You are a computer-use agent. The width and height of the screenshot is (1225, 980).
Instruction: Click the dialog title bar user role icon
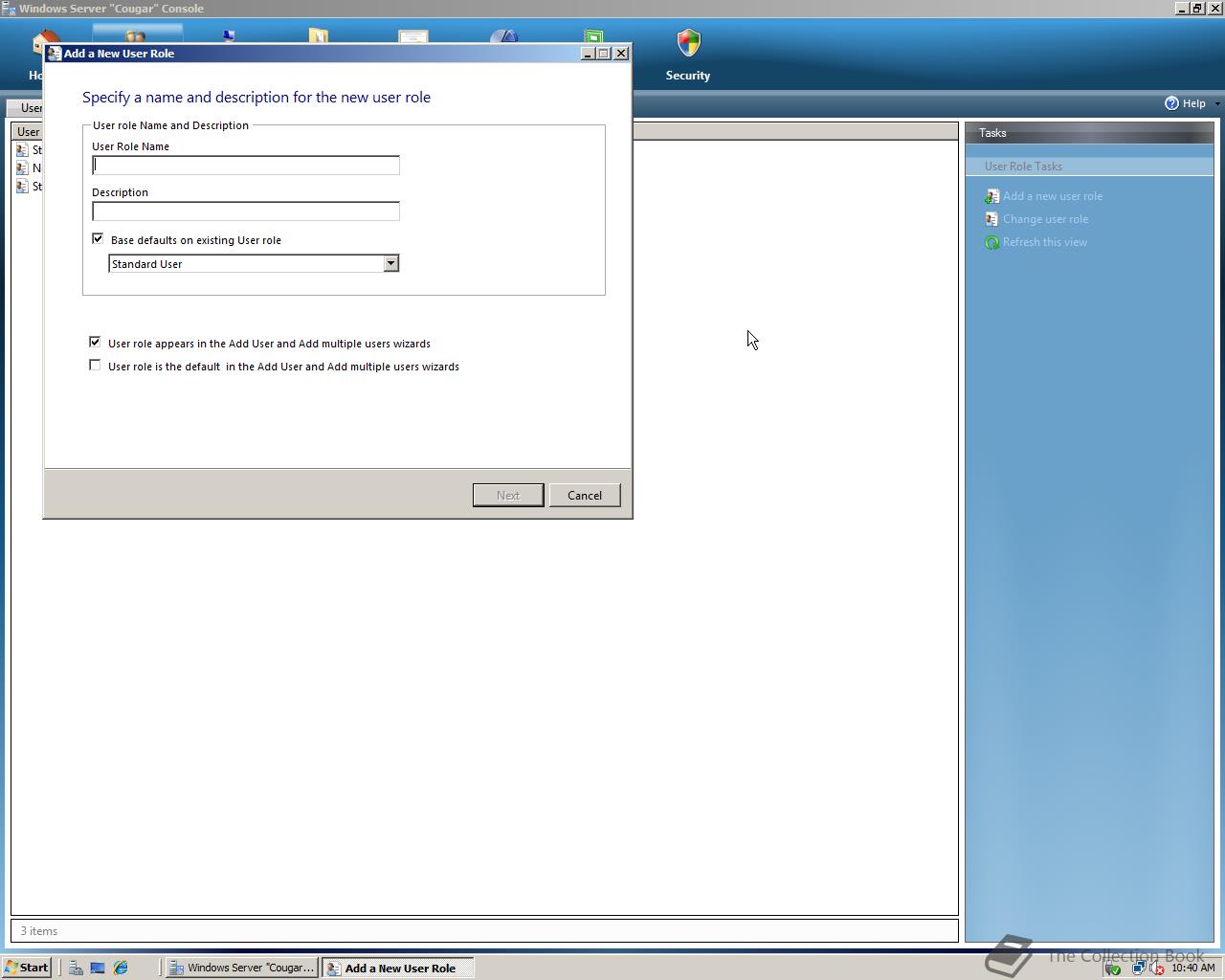pos(55,54)
